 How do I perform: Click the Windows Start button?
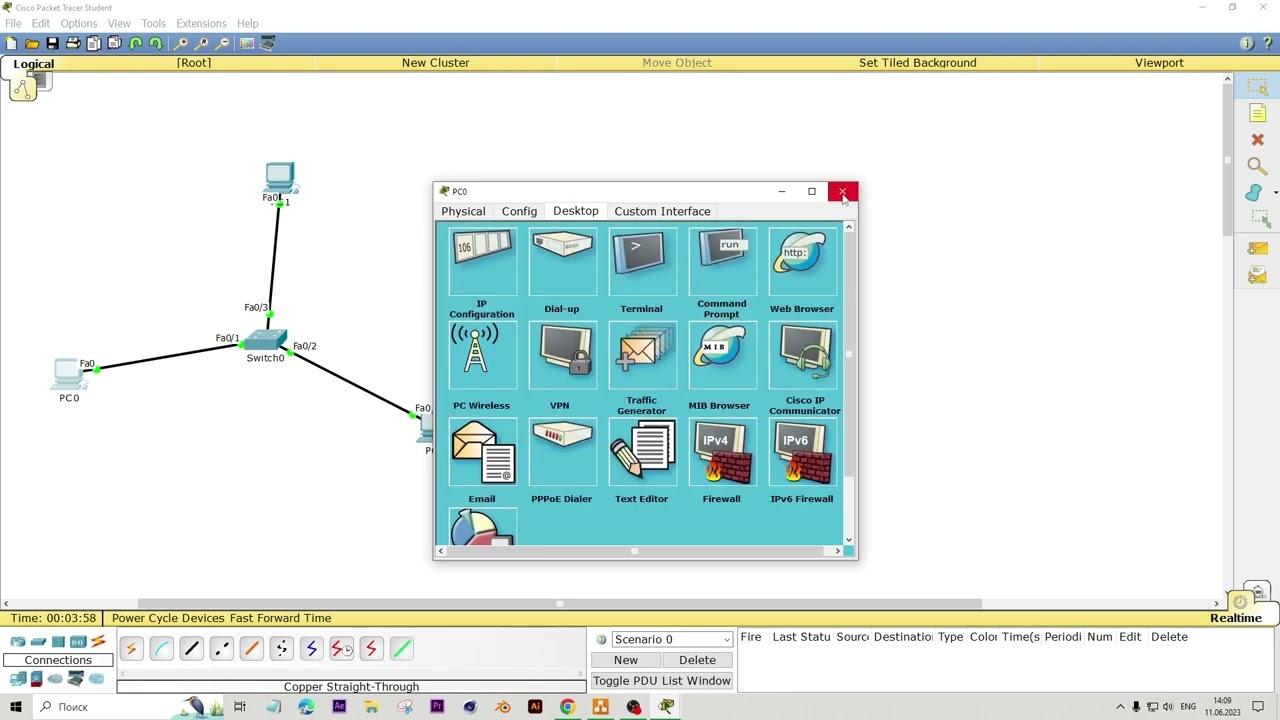point(15,707)
